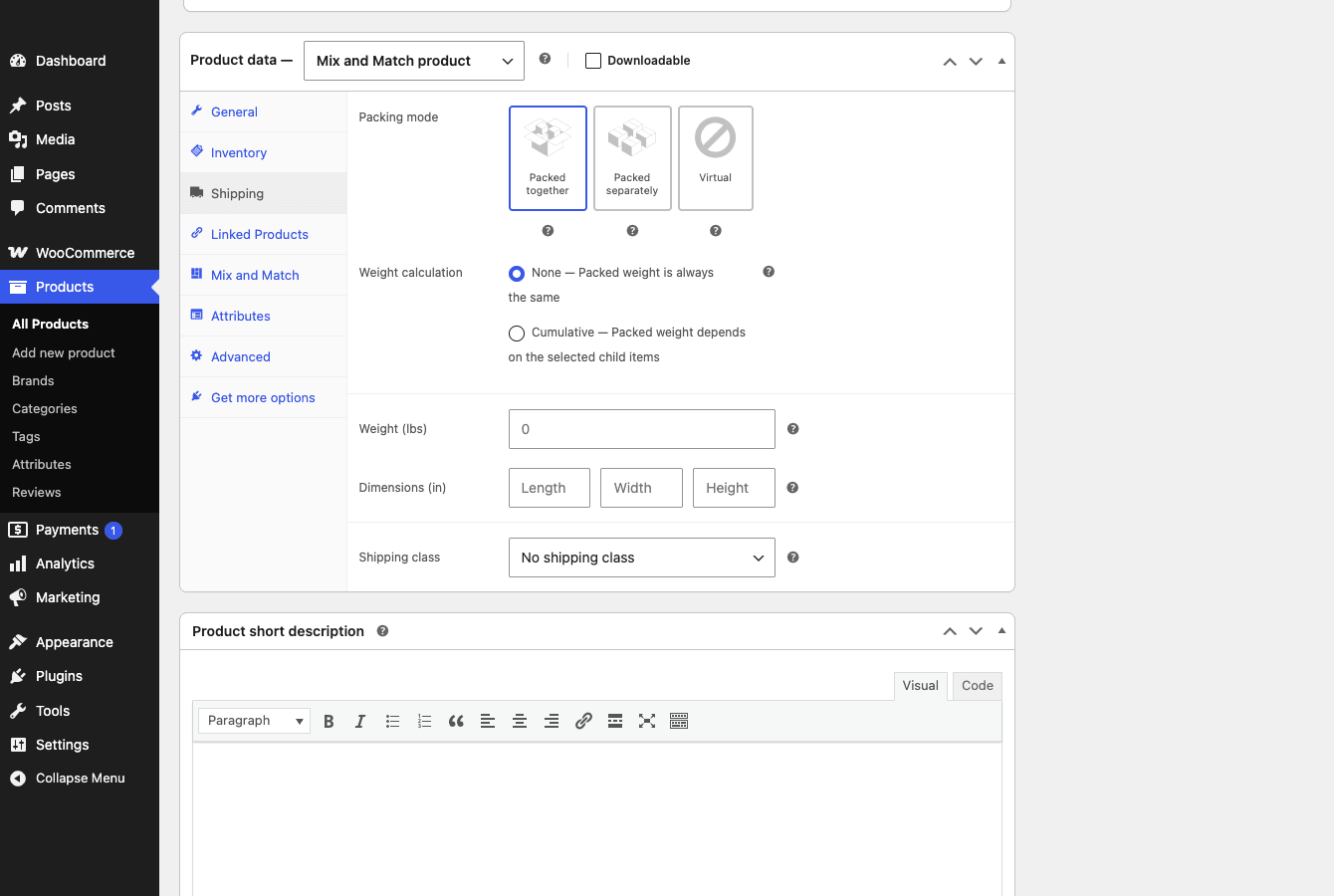The image size is (1334, 896).
Task: Collapse Product short description panel
Action: click(x=1001, y=631)
